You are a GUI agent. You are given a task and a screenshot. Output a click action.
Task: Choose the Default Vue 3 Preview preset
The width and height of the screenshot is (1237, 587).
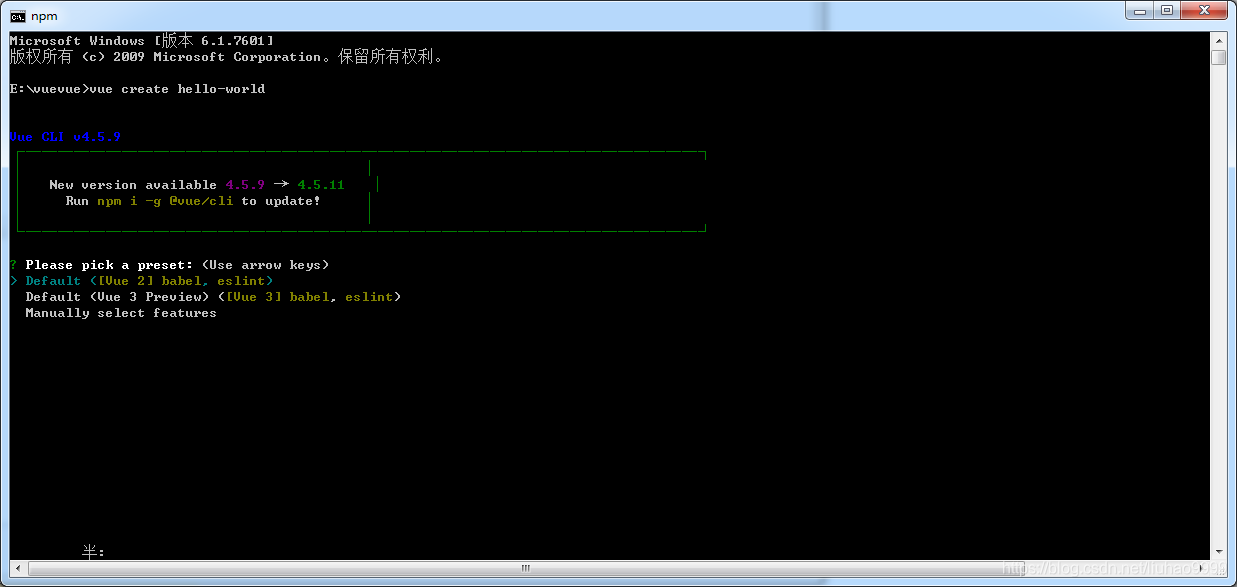pos(213,297)
